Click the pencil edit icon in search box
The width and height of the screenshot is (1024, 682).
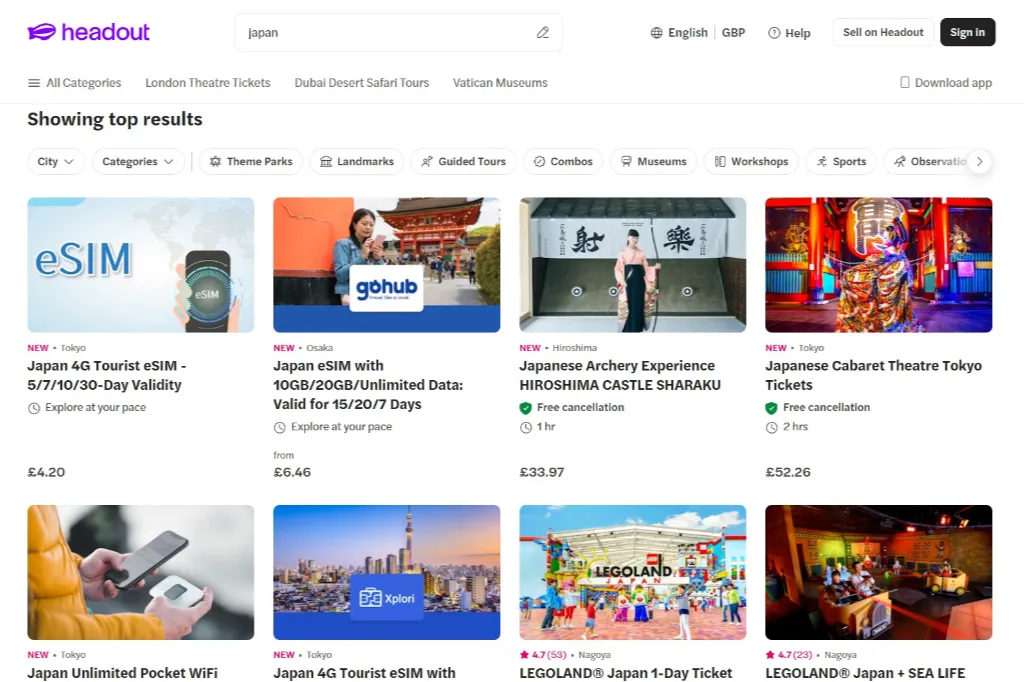point(543,33)
